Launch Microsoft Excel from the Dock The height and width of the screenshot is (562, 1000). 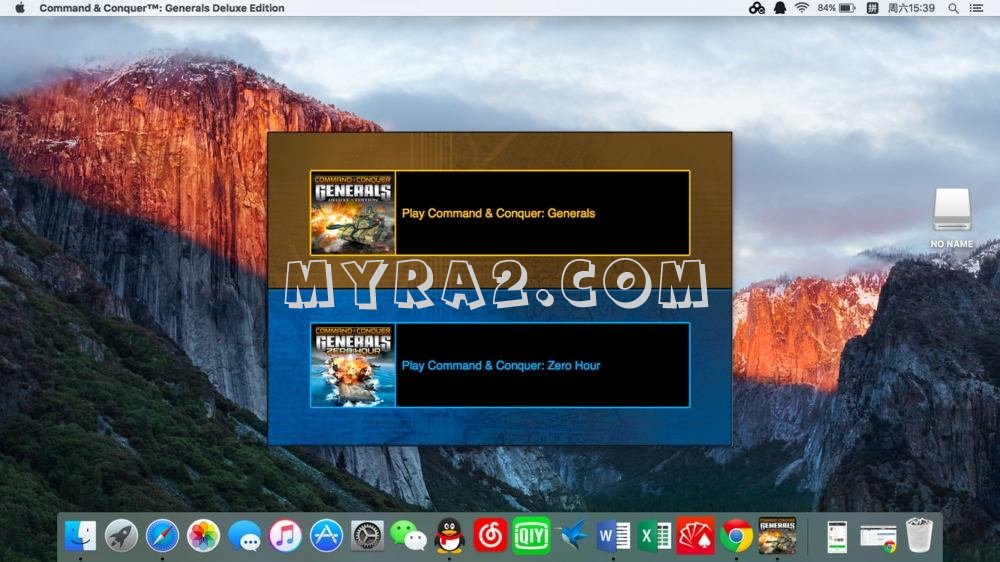(x=654, y=536)
